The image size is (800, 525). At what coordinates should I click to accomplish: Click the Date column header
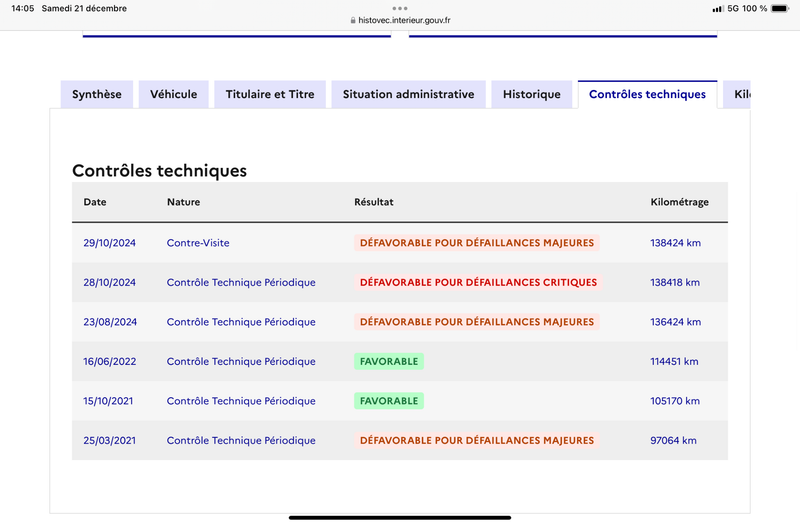pyautogui.click(x=95, y=202)
